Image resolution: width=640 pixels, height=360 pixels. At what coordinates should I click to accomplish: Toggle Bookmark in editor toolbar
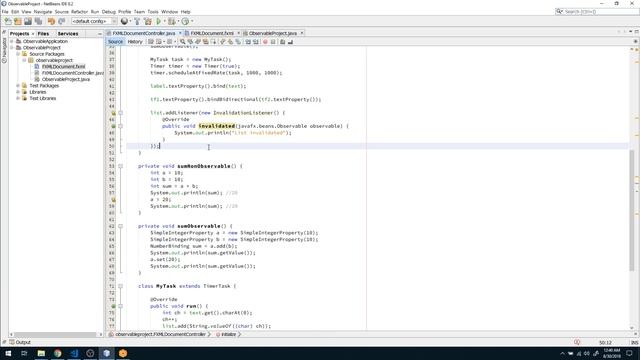coord(238,42)
